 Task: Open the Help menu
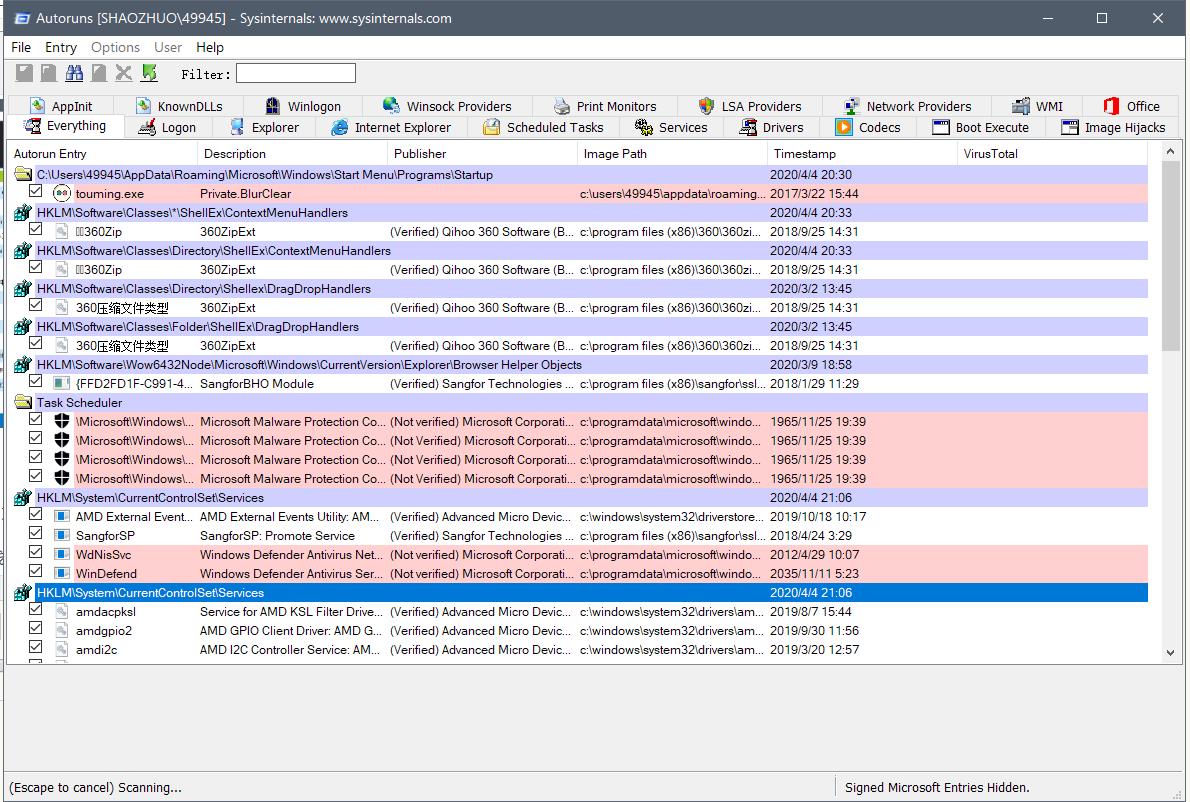coord(209,47)
